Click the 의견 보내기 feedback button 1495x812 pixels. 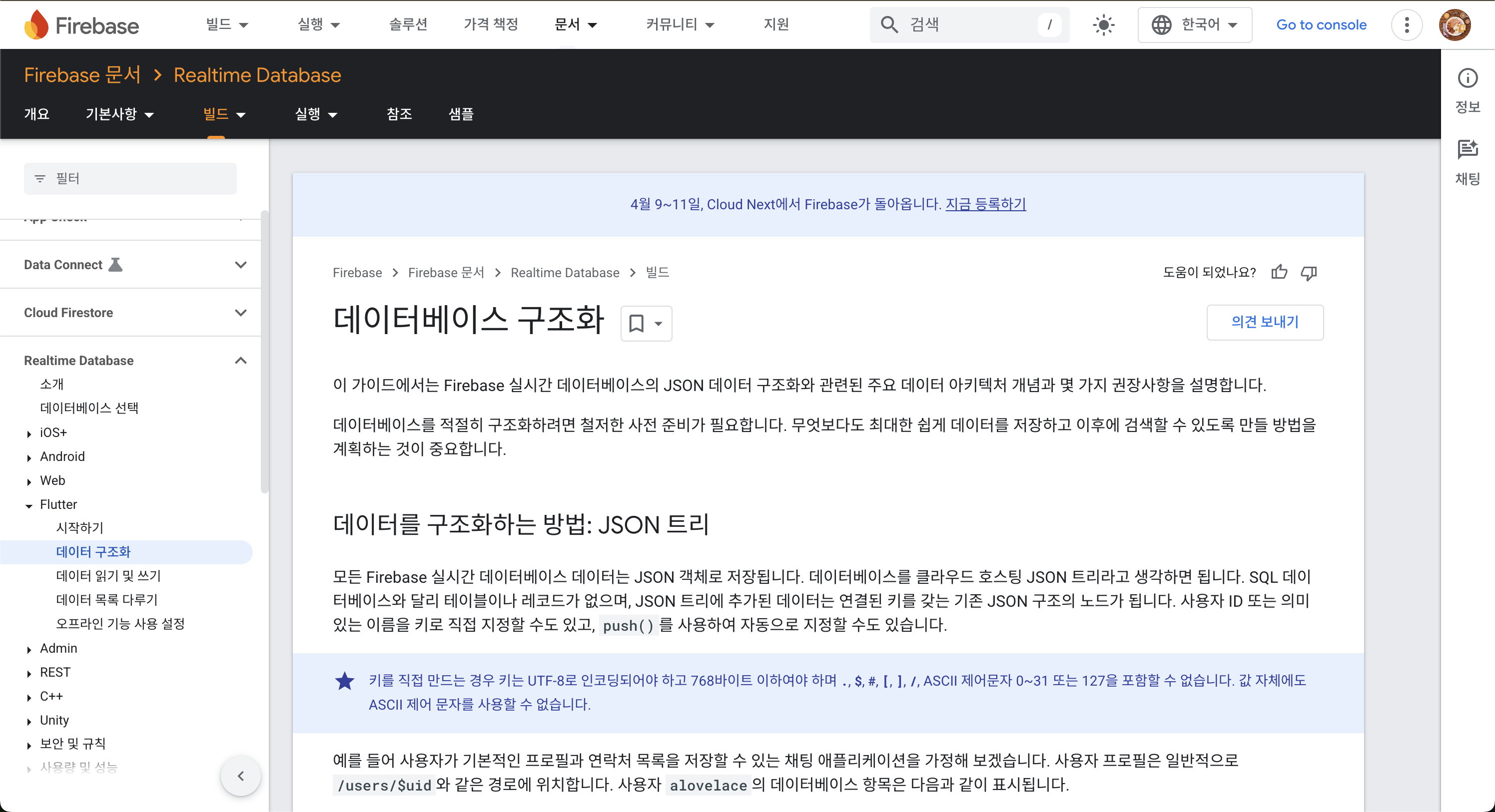point(1265,322)
